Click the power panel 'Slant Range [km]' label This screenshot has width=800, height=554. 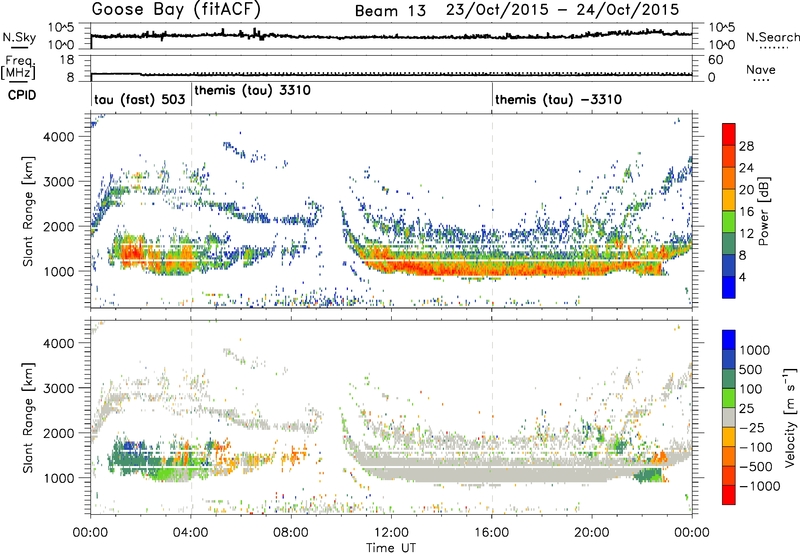(28, 211)
